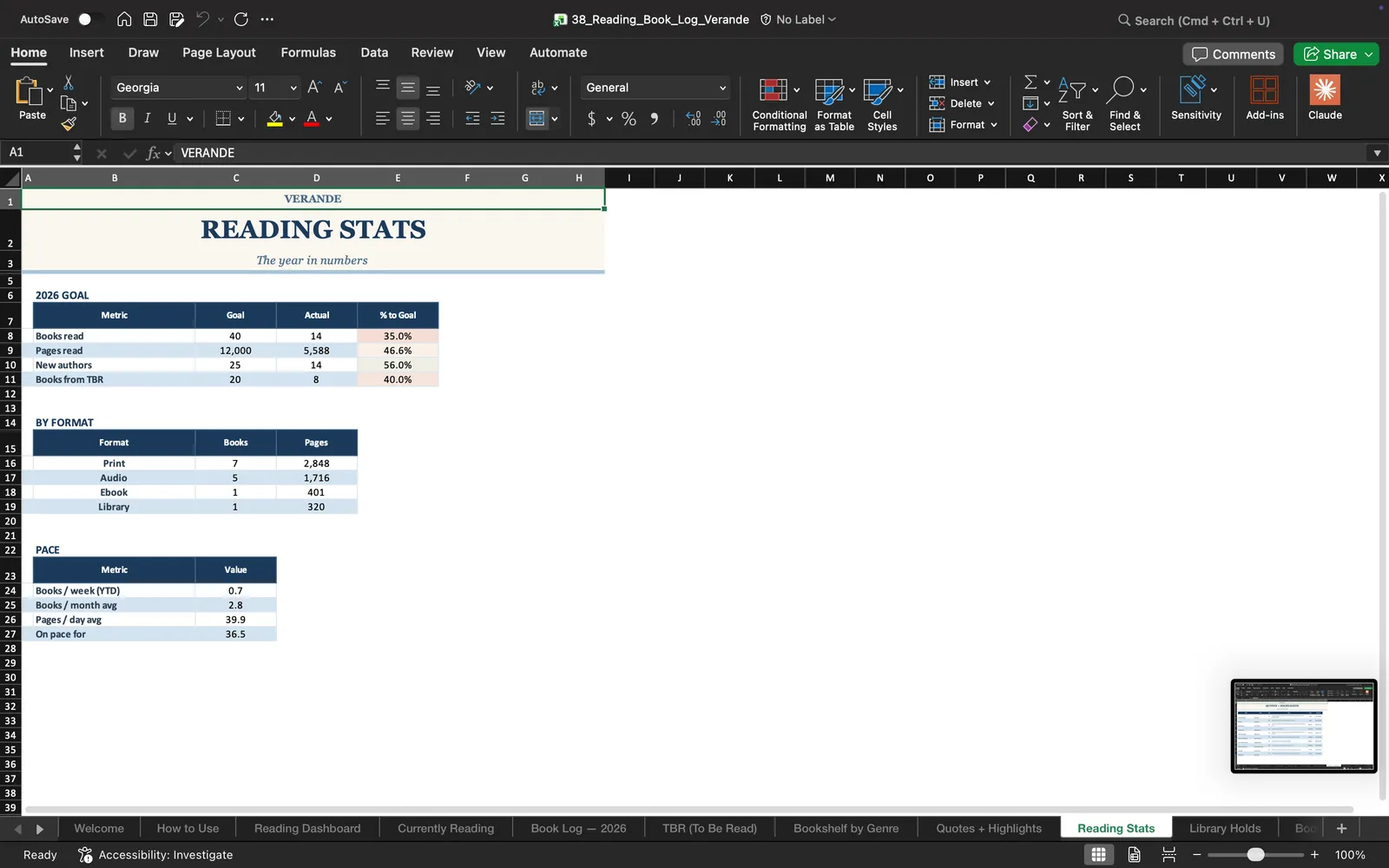Click the No Label sensitivity button
Screen dimensions: 1389x868
[798, 19]
